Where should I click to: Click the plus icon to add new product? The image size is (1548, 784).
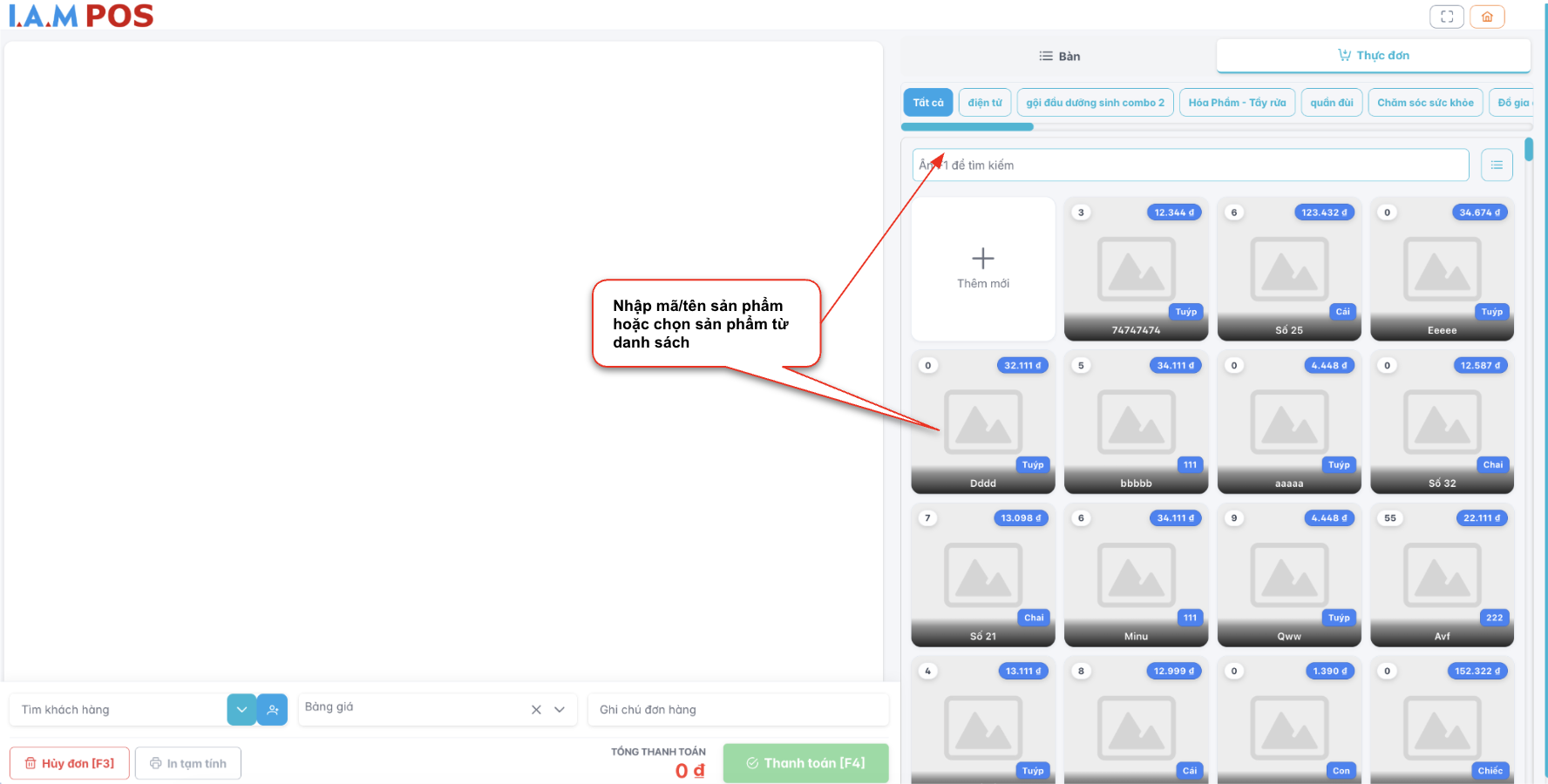(982, 259)
